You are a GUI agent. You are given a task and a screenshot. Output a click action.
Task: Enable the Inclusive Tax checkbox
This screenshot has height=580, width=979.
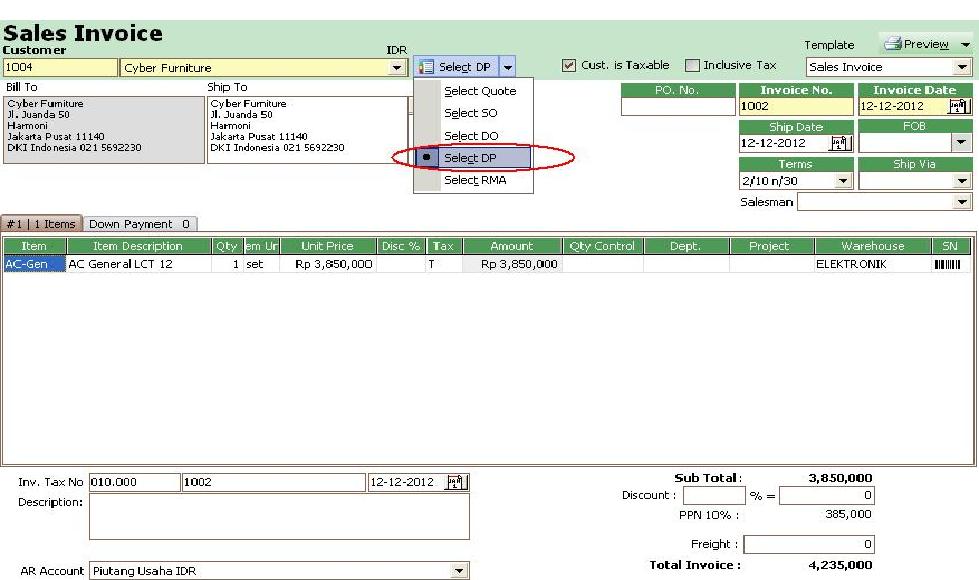coord(692,65)
